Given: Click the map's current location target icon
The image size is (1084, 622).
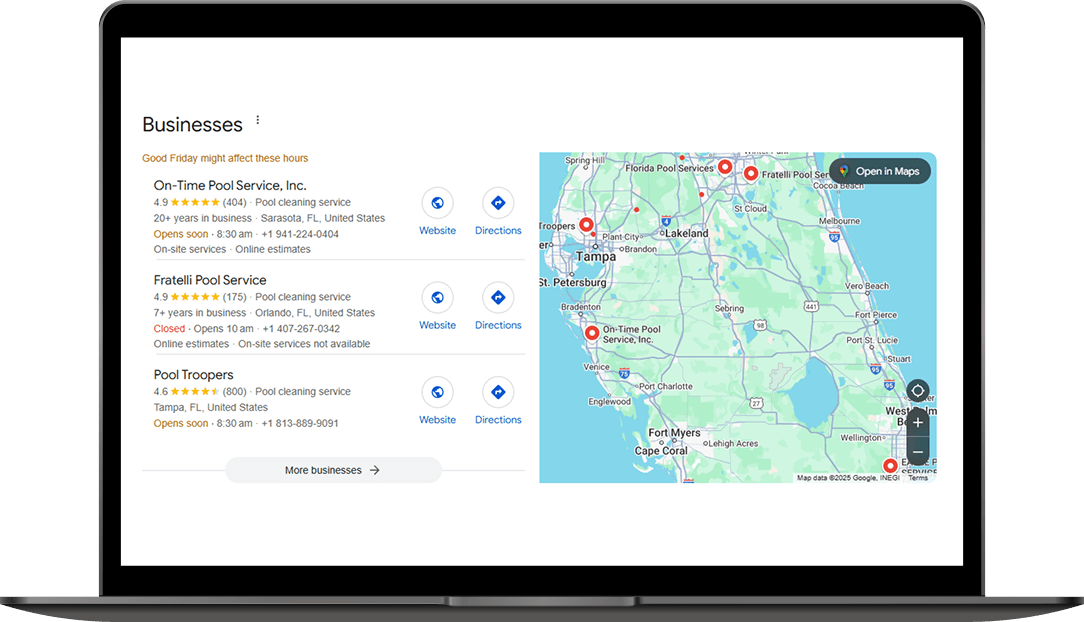Looking at the screenshot, I should pyautogui.click(x=917, y=390).
